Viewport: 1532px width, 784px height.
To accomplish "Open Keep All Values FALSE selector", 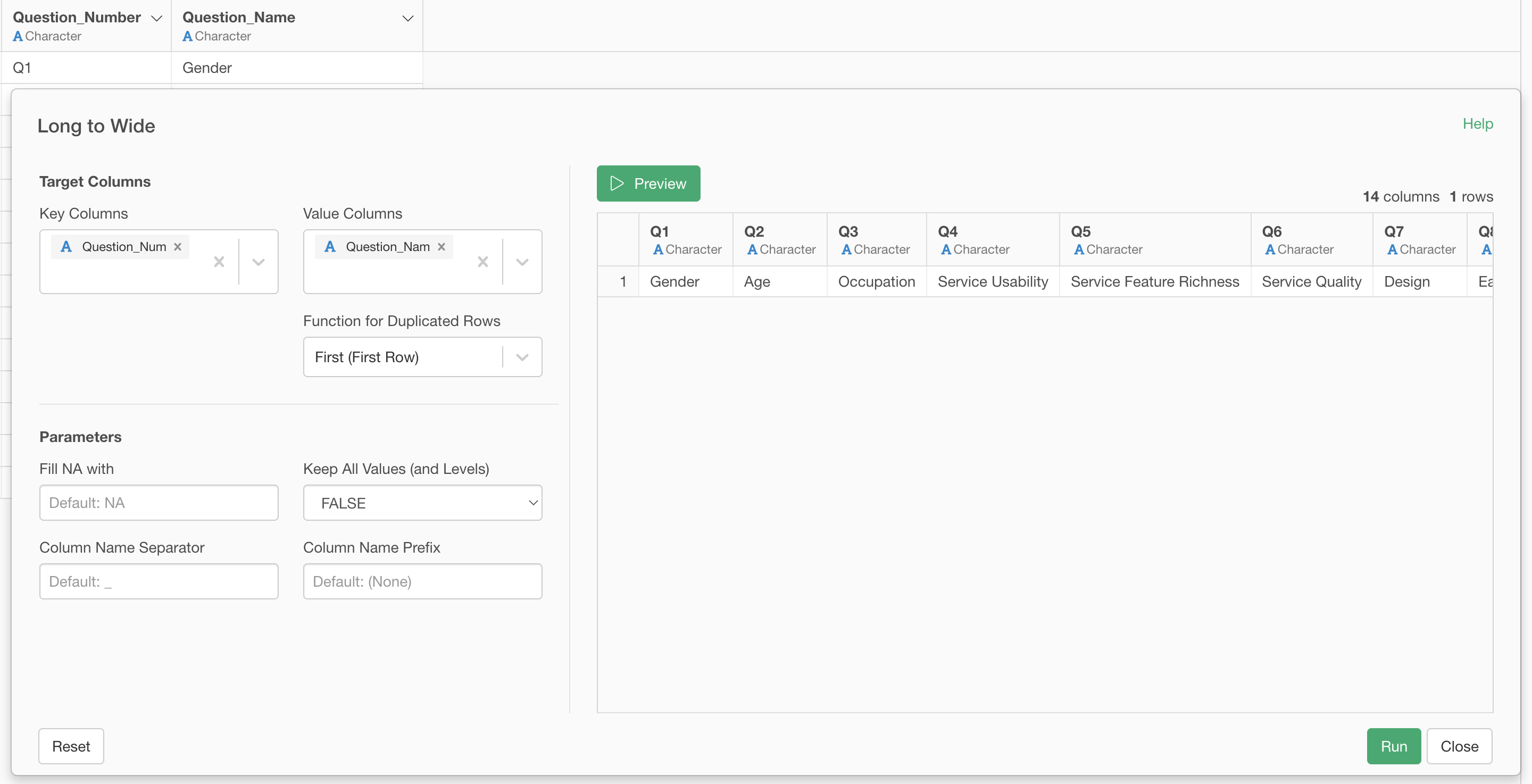I will coord(422,503).
